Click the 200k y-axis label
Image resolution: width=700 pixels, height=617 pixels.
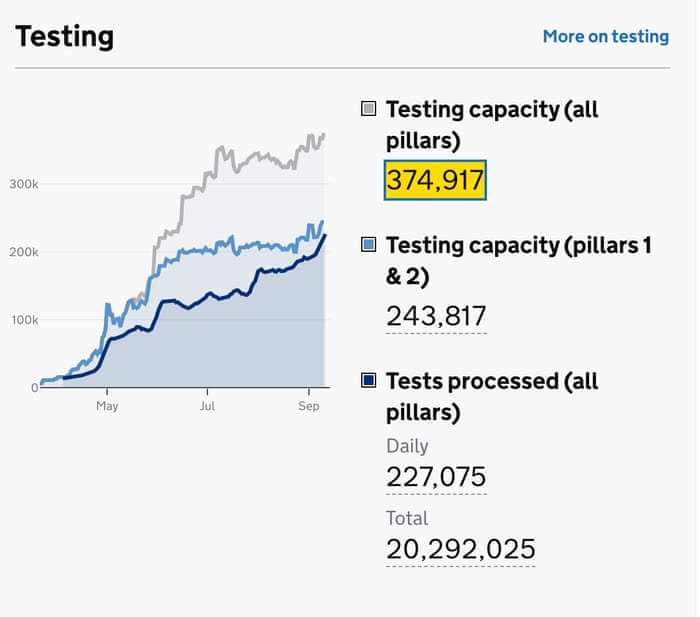(x=24, y=252)
